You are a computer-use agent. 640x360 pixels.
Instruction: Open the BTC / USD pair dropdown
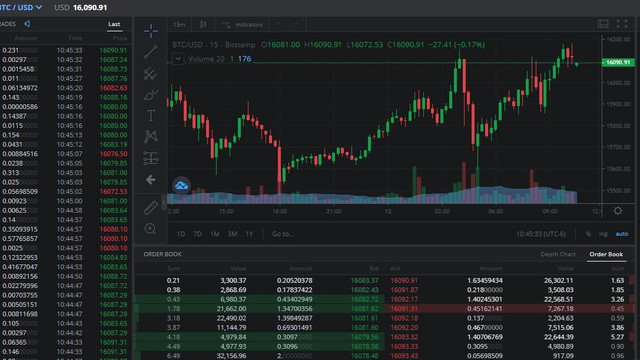pyautogui.click(x=20, y=7)
